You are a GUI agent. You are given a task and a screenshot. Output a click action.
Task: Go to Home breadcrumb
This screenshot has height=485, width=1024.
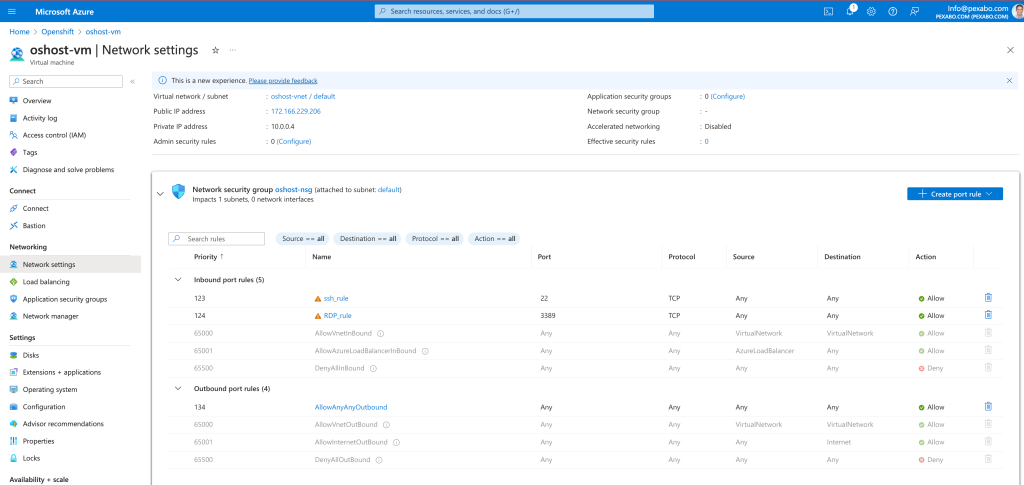pyautogui.click(x=20, y=31)
